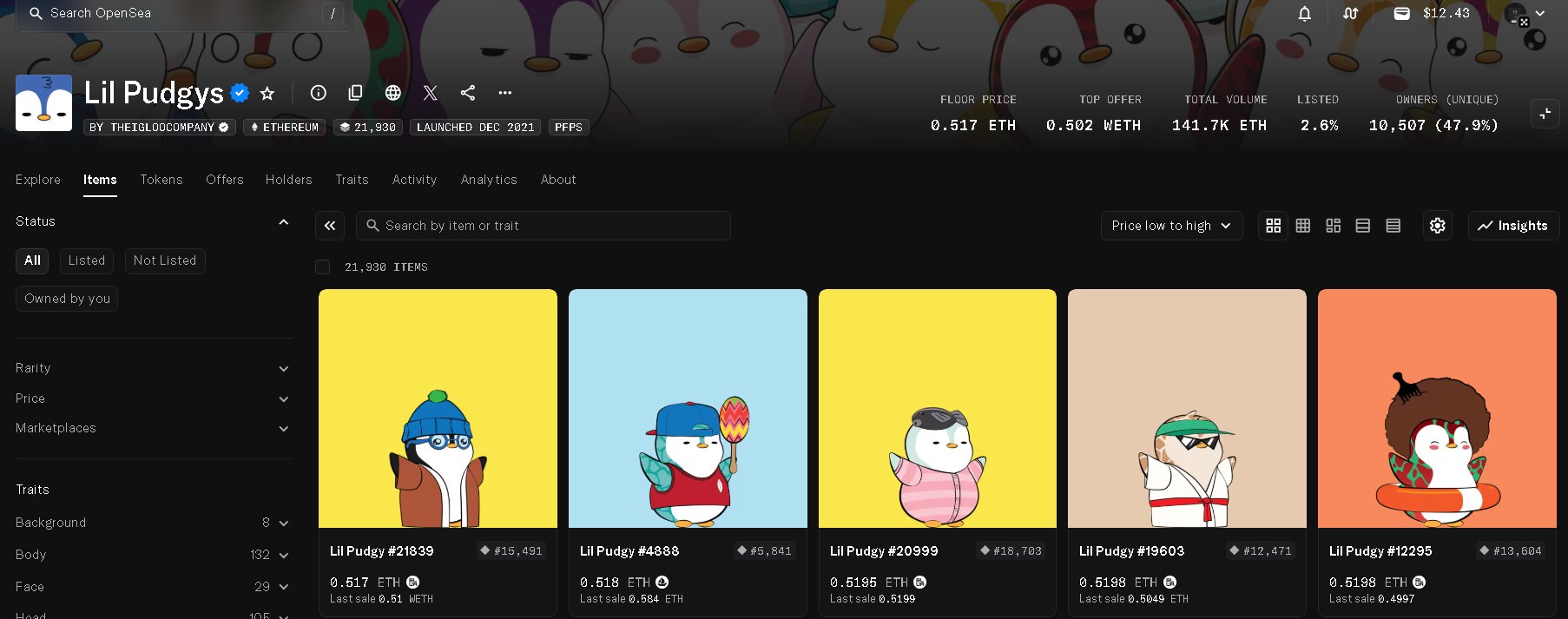Expand the Rarity filter section
Viewport: 1568px width, 619px height.
[153, 368]
